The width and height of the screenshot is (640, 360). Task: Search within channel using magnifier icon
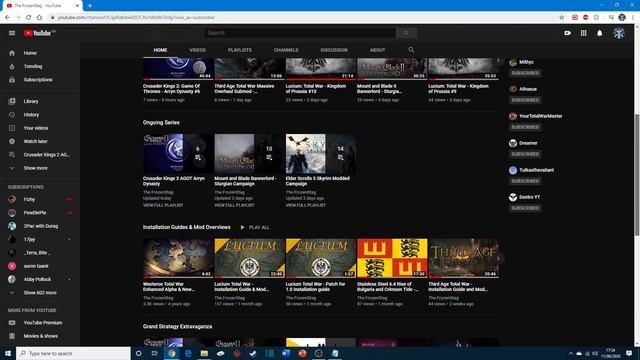click(411, 50)
